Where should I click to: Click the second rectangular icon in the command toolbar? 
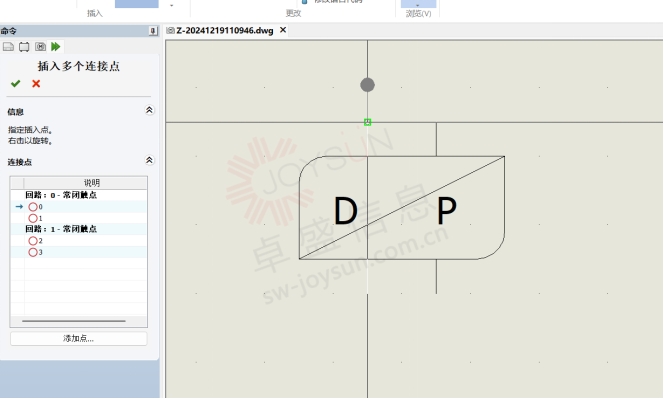24,47
